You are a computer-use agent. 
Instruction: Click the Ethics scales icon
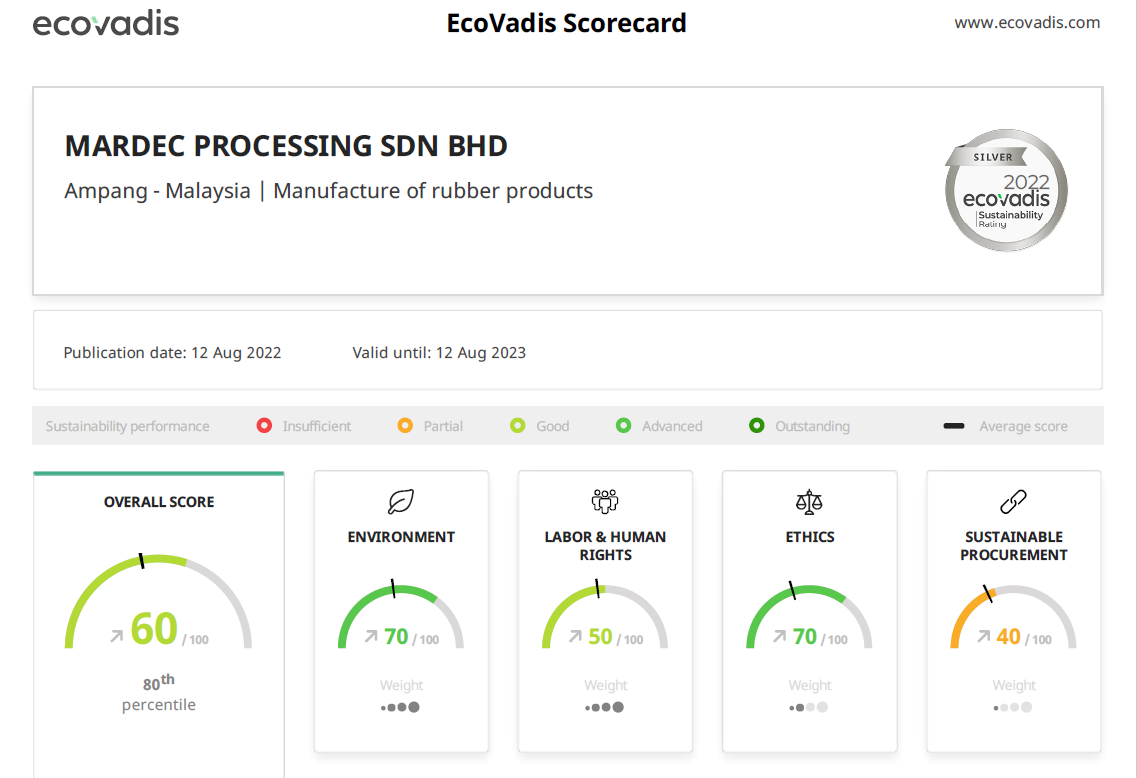click(x=809, y=502)
